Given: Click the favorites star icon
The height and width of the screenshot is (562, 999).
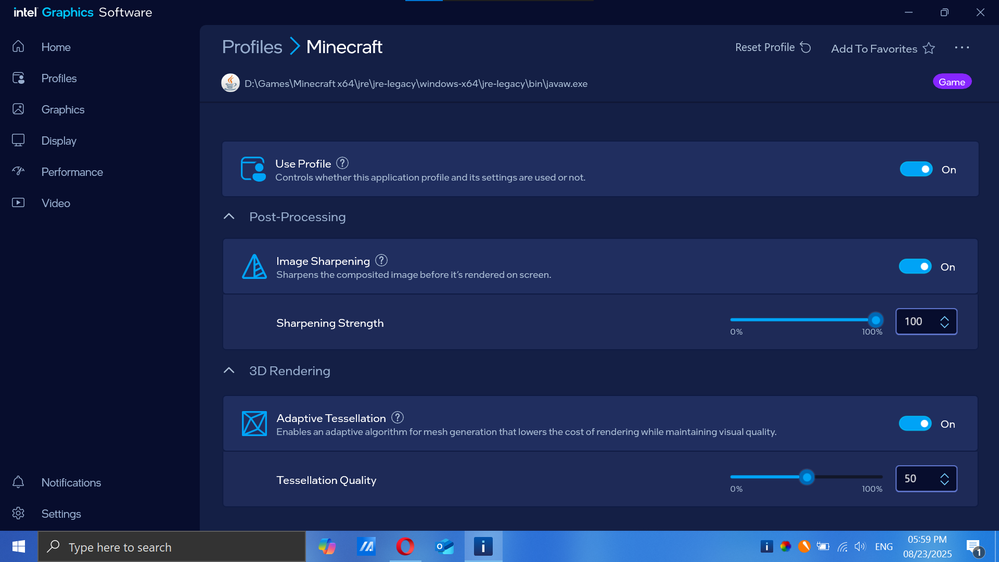Looking at the screenshot, I should pos(929,48).
